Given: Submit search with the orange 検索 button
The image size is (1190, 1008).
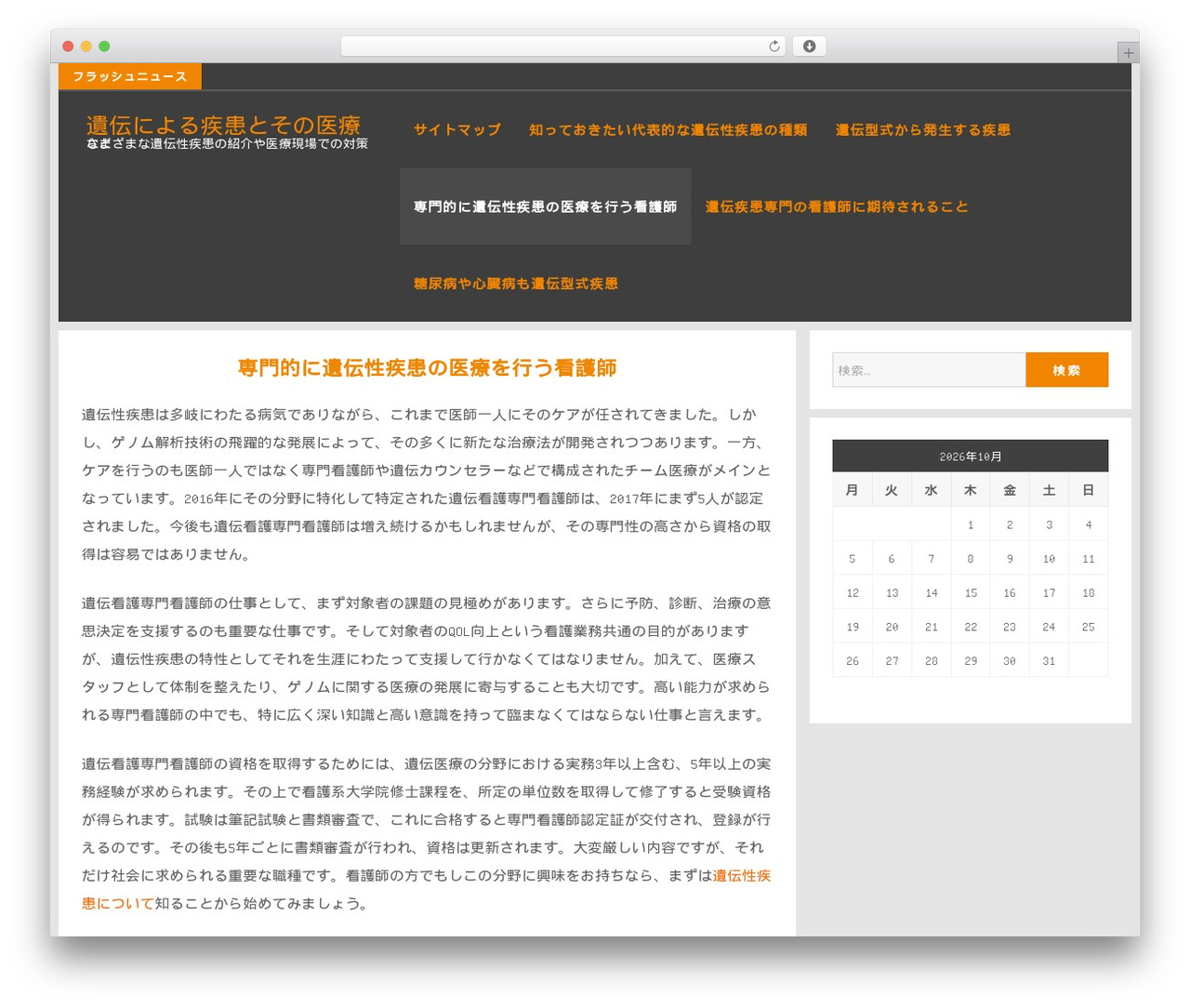Looking at the screenshot, I should click(1067, 370).
